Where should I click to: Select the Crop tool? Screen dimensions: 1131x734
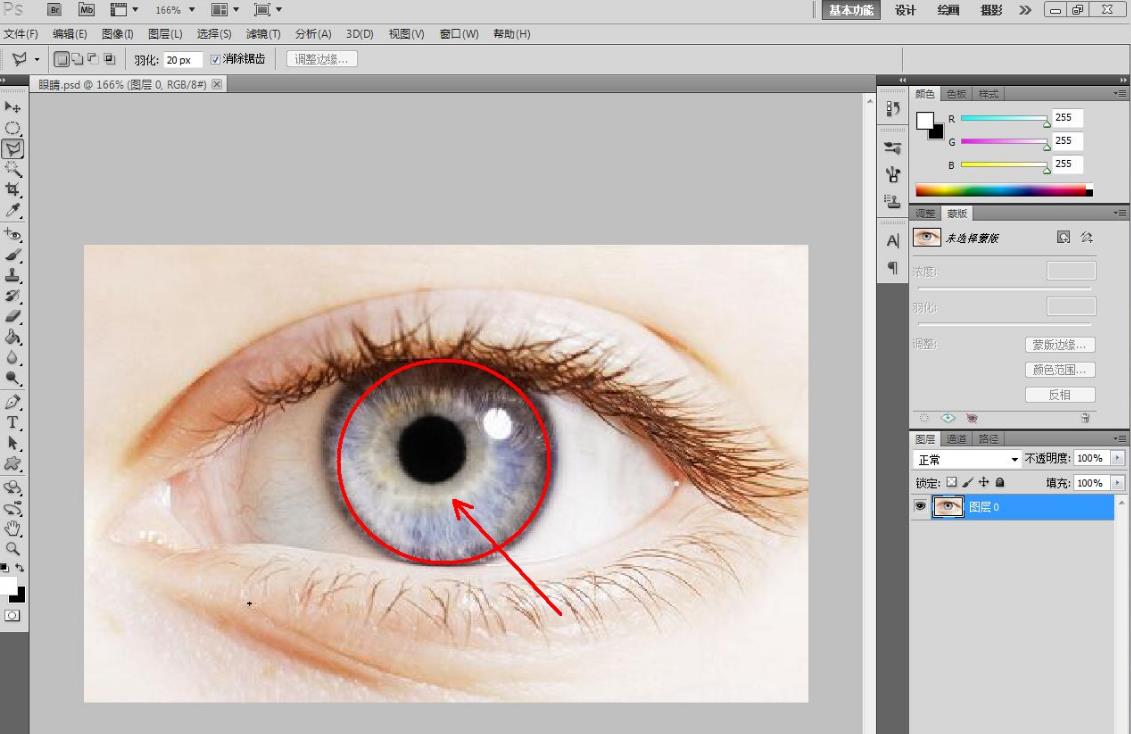pyautogui.click(x=12, y=190)
